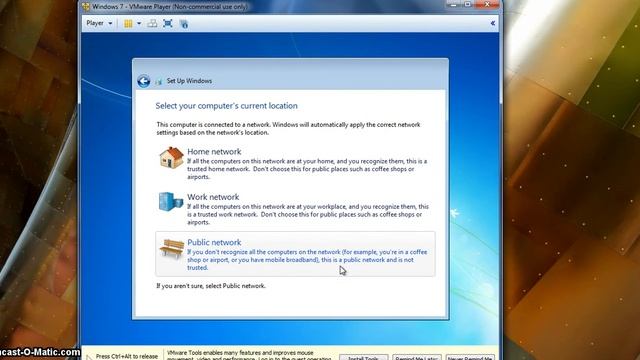Viewport: 640px width, 360px height.
Task: Click the Set Up Windows wizard icon
Action: click(x=158, y=81)
